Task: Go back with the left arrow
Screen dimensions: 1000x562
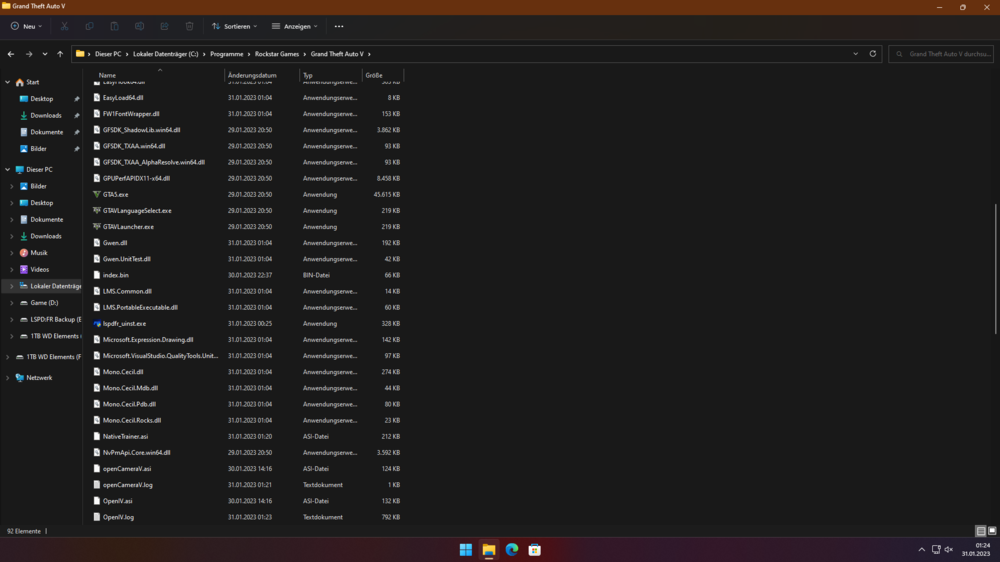Action: click(x=11, y=54)
